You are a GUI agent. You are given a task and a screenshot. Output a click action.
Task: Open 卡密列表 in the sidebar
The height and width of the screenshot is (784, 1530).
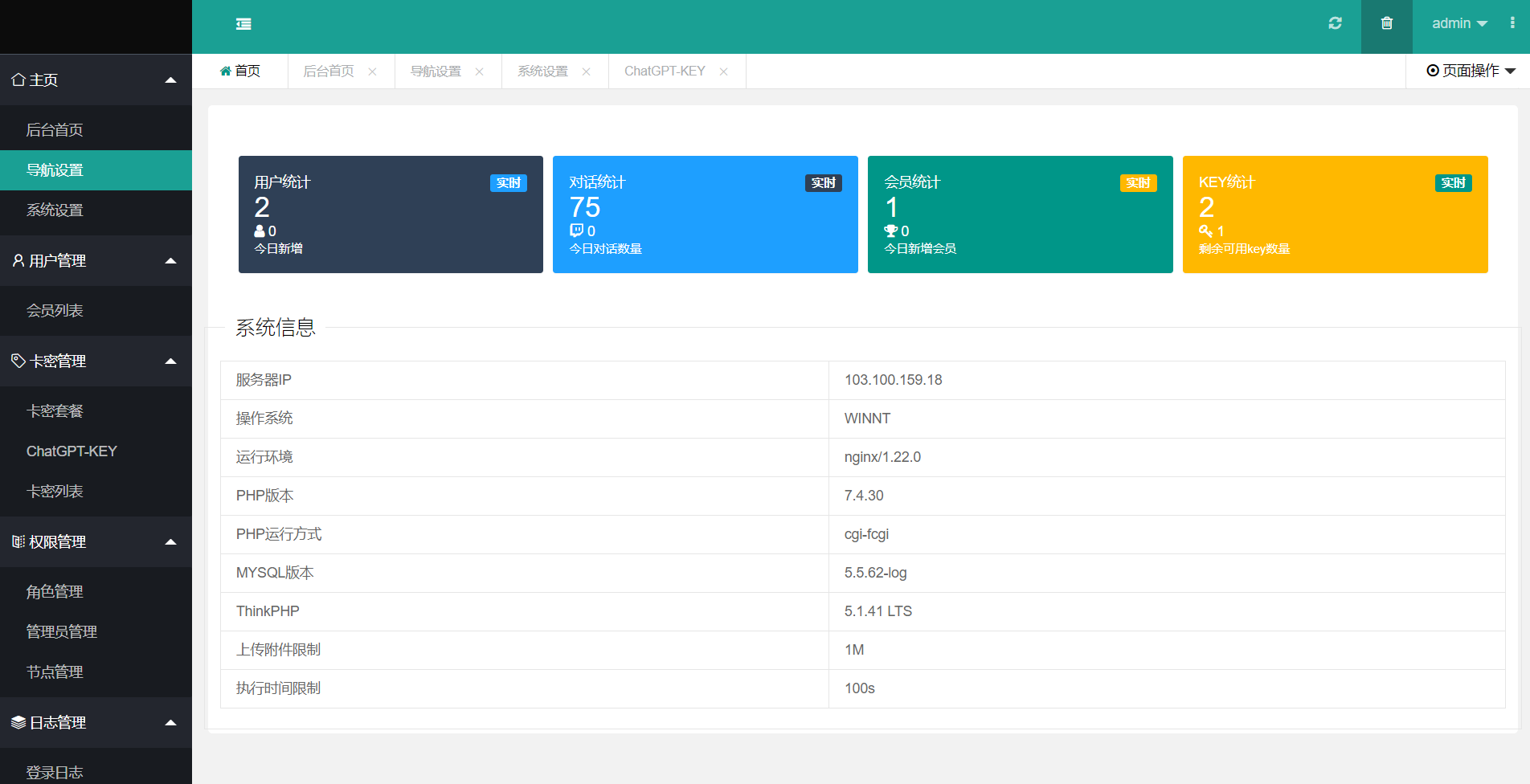96,492
